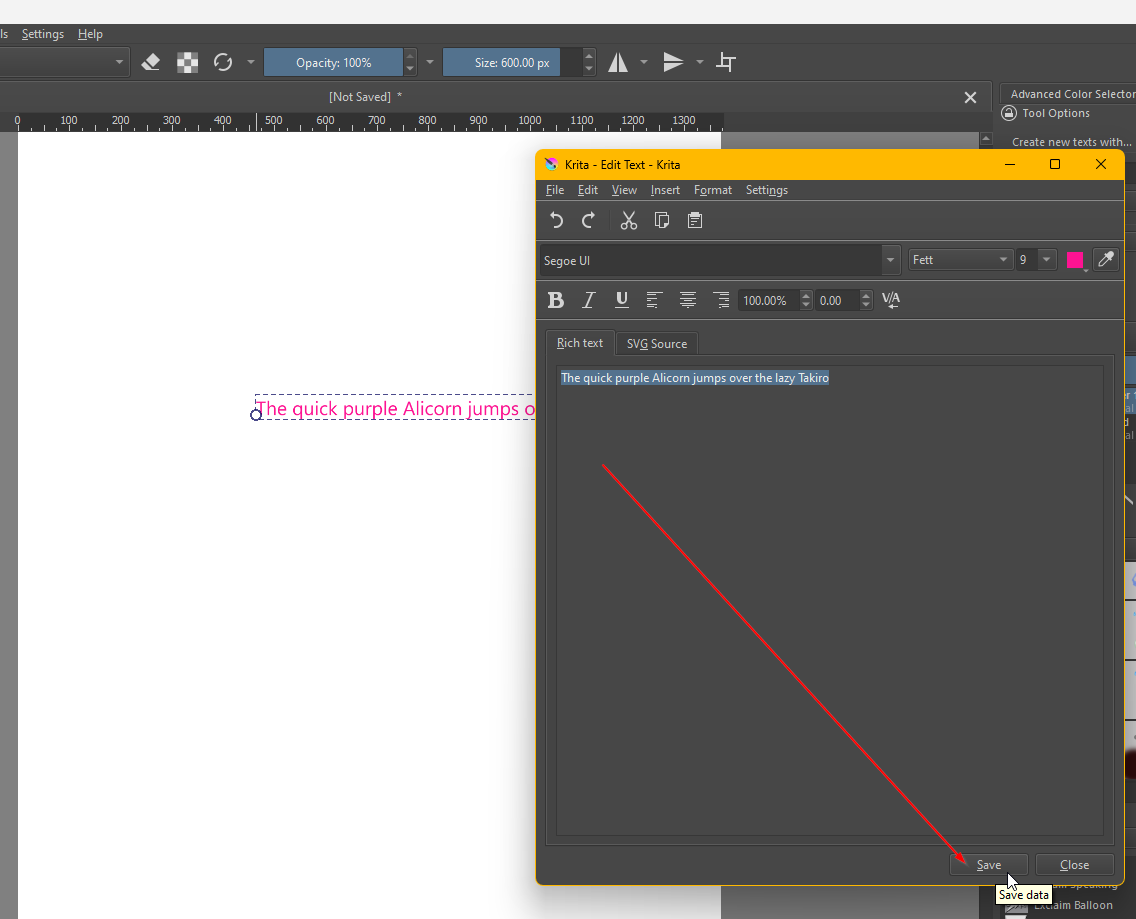Click the Paste clipboard icon
Viewport: 1136px width, 919px height.
[695, 221]
